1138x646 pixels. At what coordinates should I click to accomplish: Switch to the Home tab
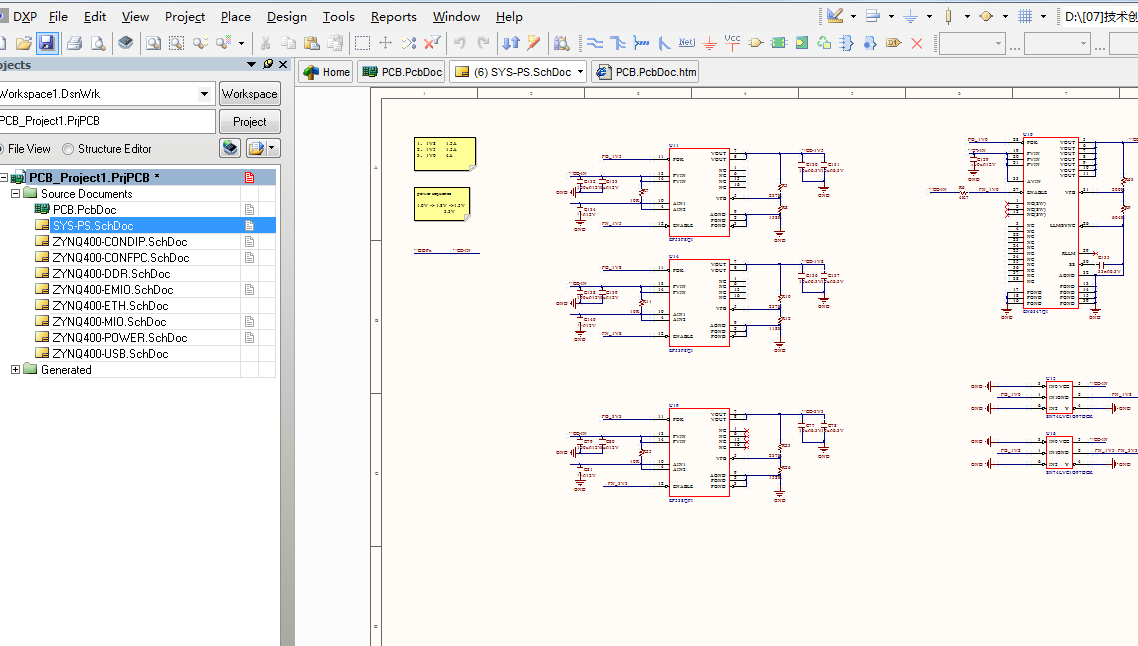(327, 72)
